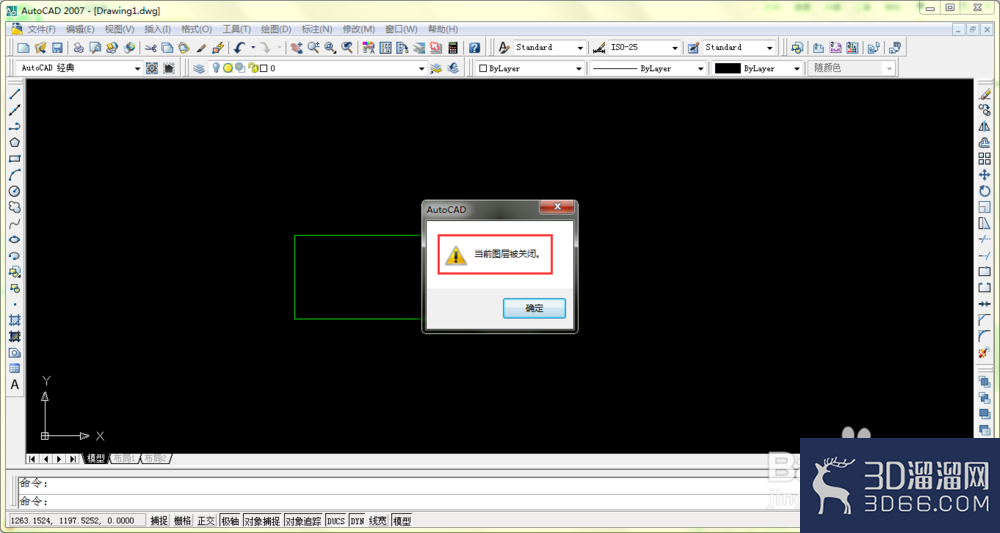Toggle 正交 ortho mode in status bar
Screen dimensions: 1000x533
[x=206, y=521]
